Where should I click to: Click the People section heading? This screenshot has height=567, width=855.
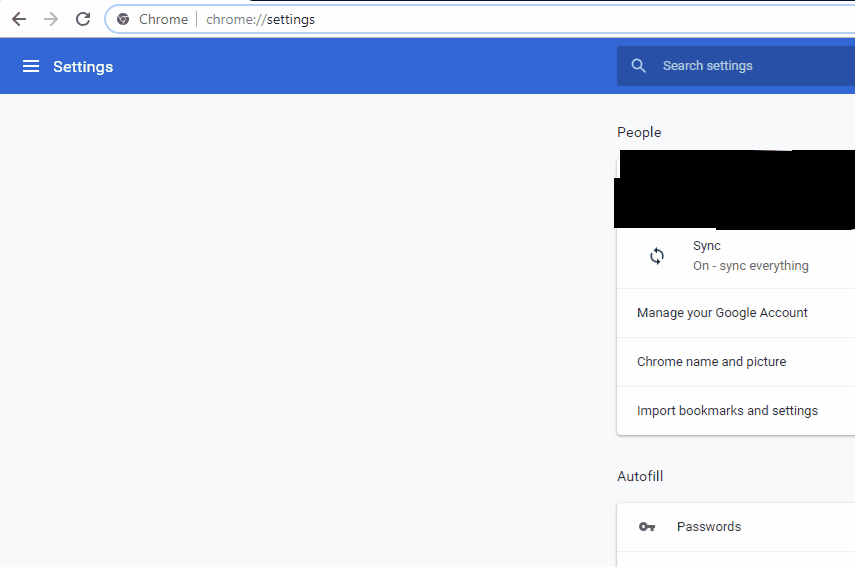[639, 132]
